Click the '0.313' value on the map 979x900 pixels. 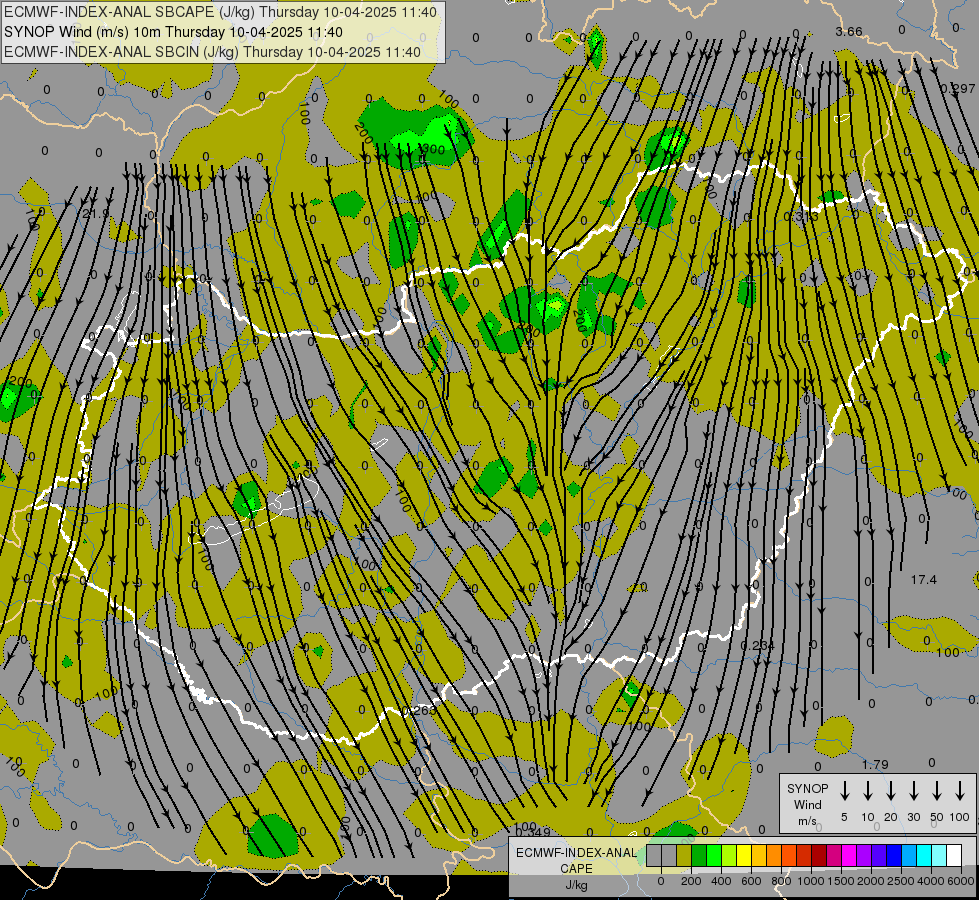pyautogui.click(x=800, y=217)
